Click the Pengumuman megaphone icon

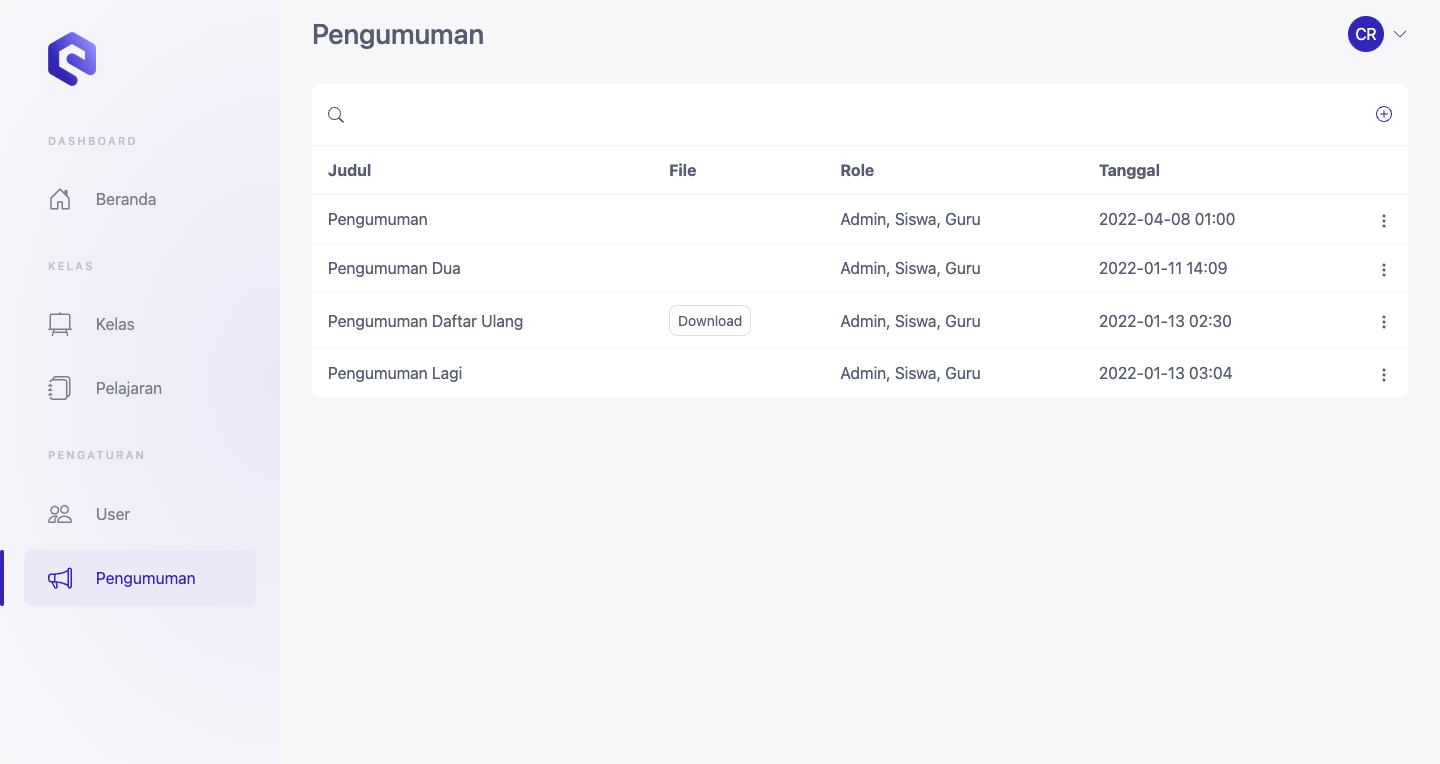[x=60, y=578]
